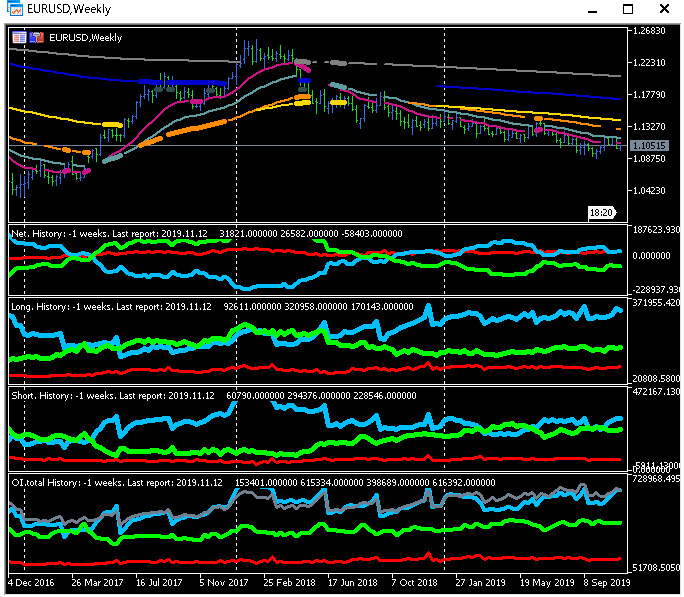Click the 1.08750 price scale value
Image resolution: width=684 pixels, height=597 pixels.
[649, 159]
